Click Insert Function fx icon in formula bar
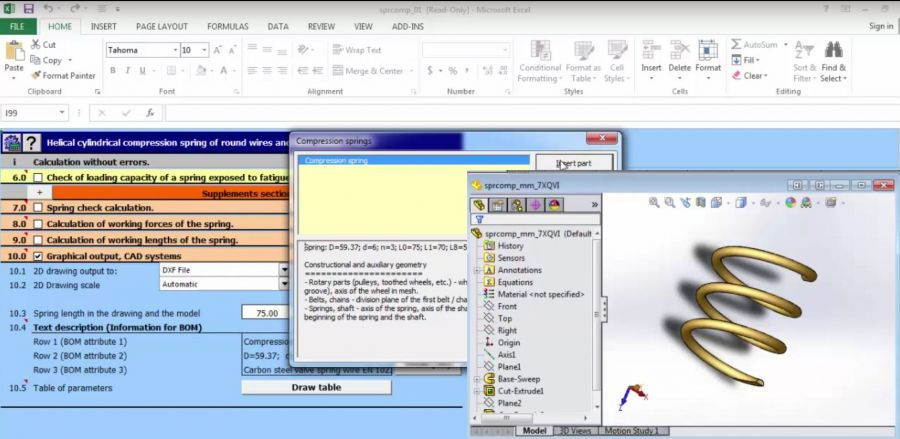The width and height of the screenshot is (900, 439). [150, 113]
